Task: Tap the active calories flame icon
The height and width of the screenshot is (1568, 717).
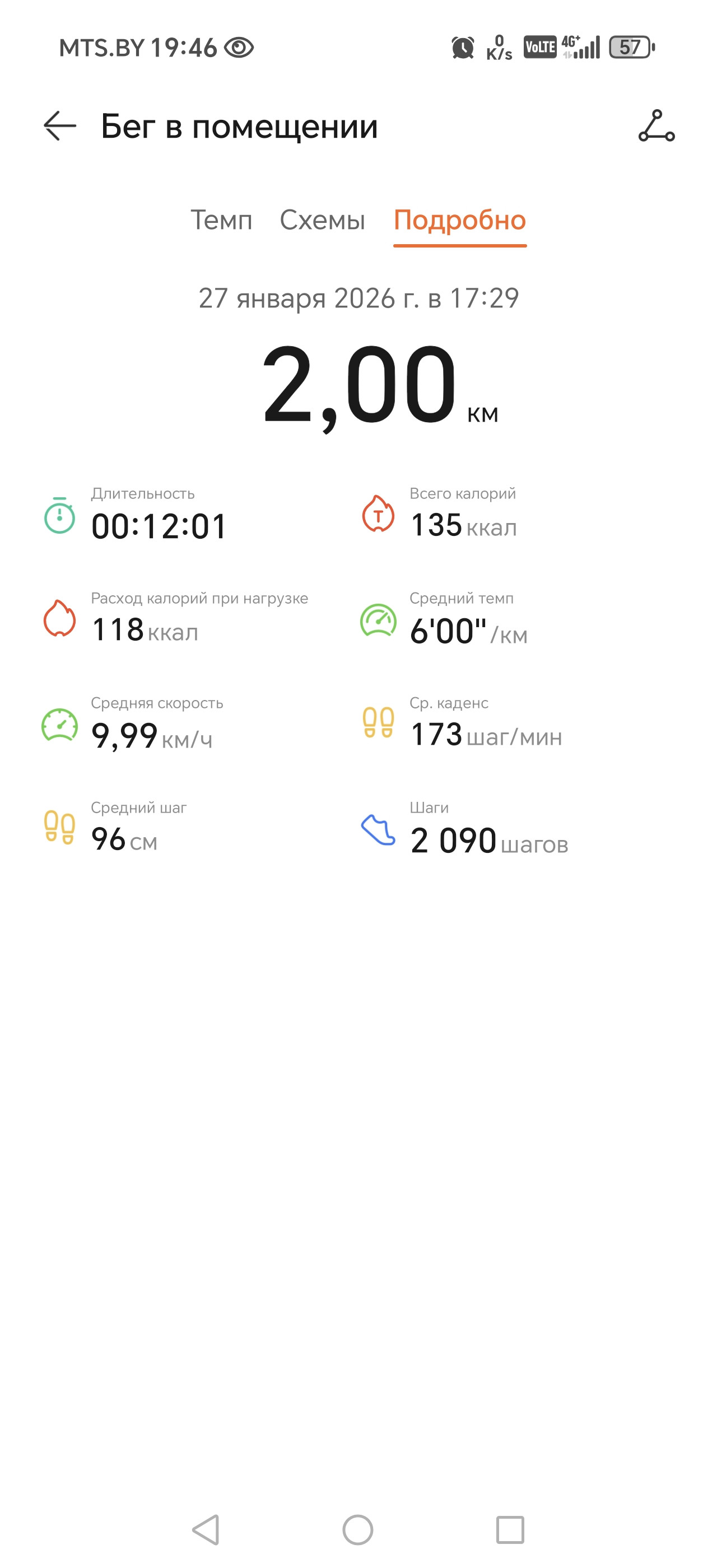Action: coord(59,618)
